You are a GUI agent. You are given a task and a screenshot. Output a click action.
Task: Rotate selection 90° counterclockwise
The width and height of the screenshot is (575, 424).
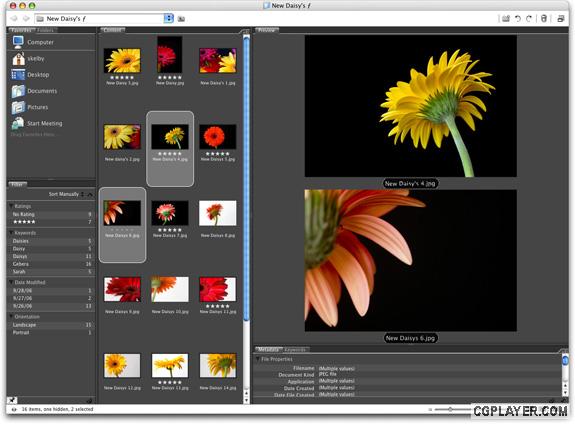[x=517, y=18]
